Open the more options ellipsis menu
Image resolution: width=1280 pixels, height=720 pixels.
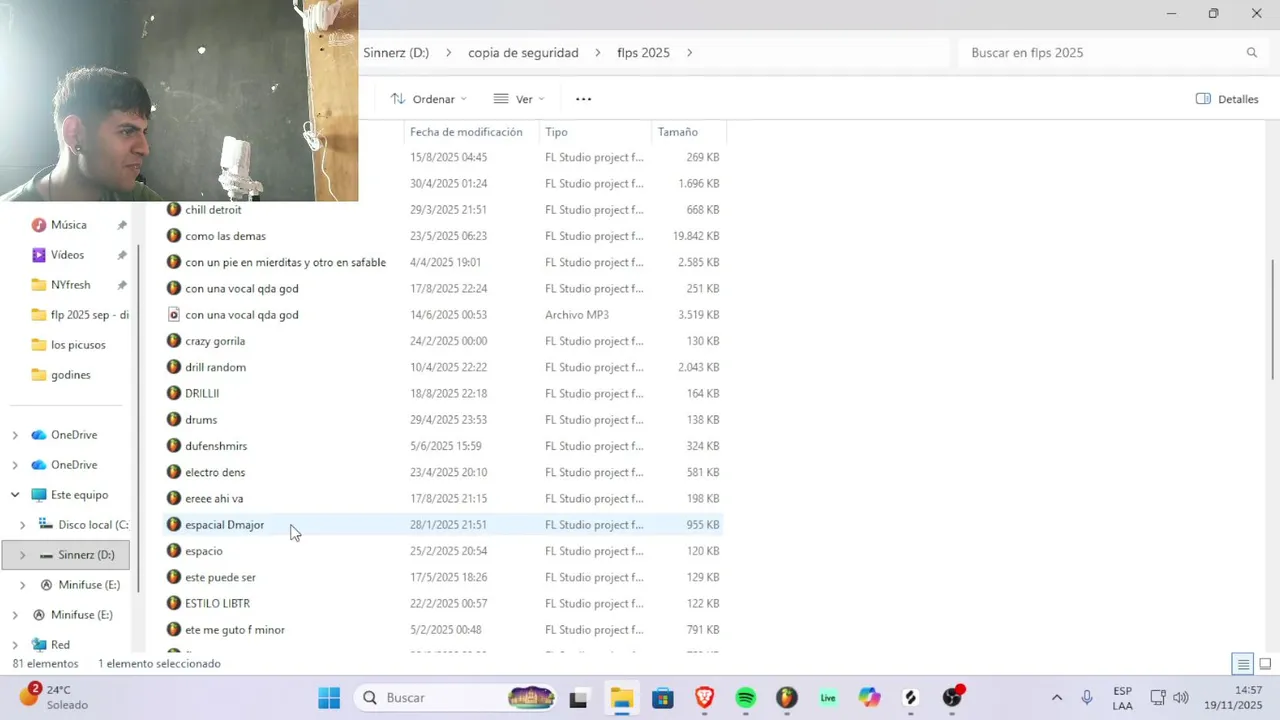[x=584, y=99]
